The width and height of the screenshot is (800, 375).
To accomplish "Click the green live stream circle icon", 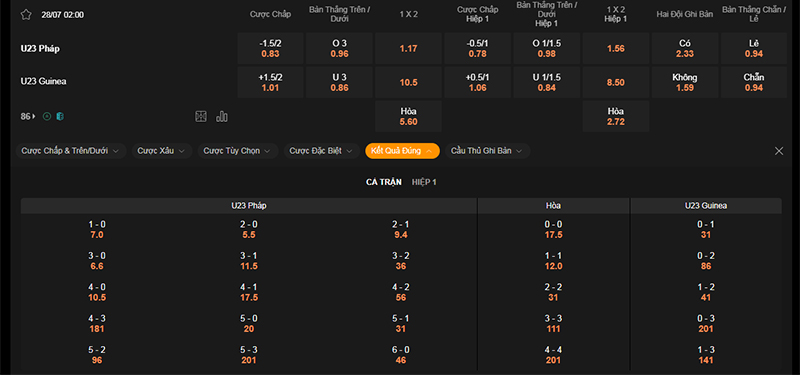I will coord(47,116).
